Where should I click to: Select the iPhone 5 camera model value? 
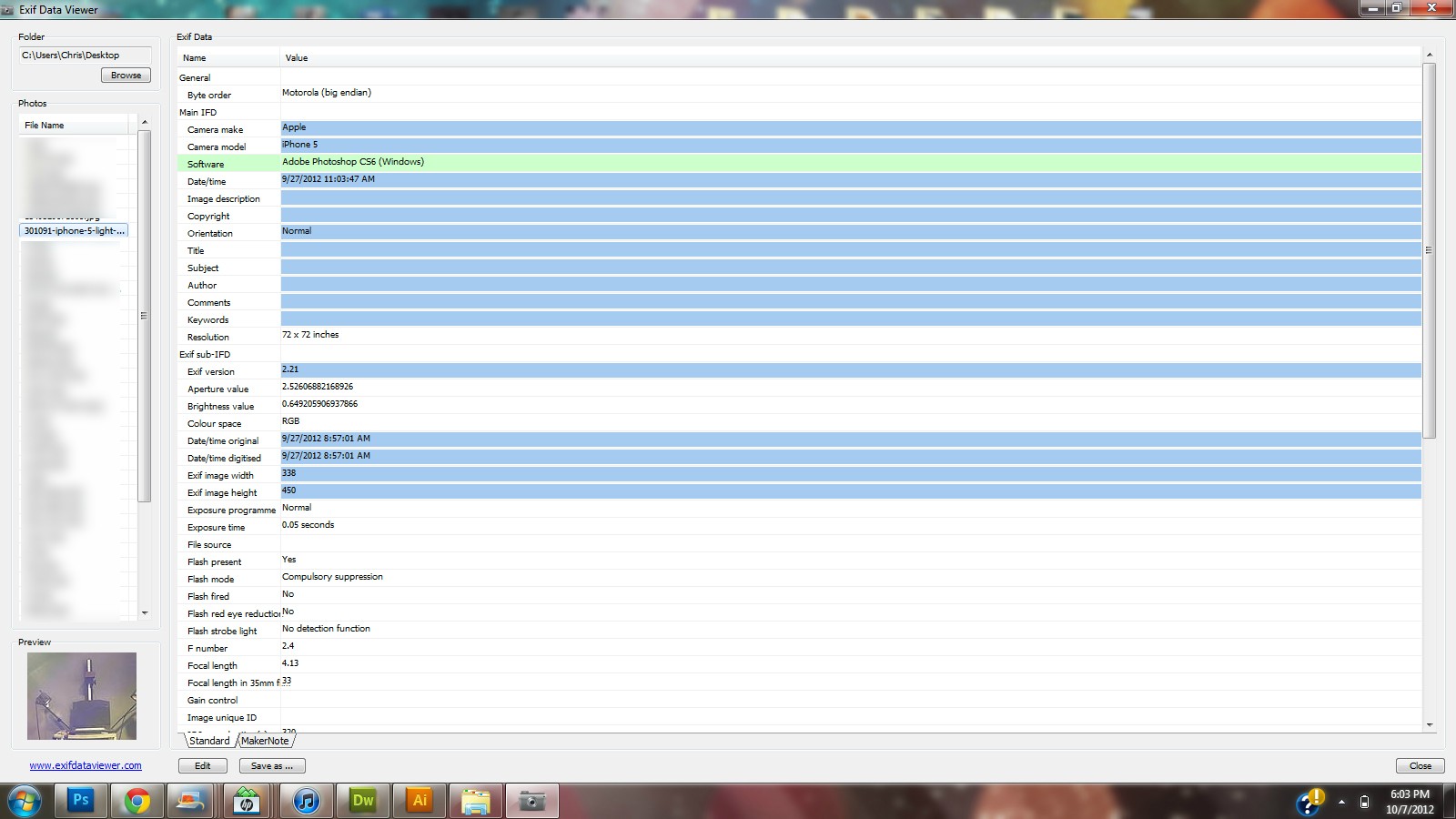tap(300, 145)
